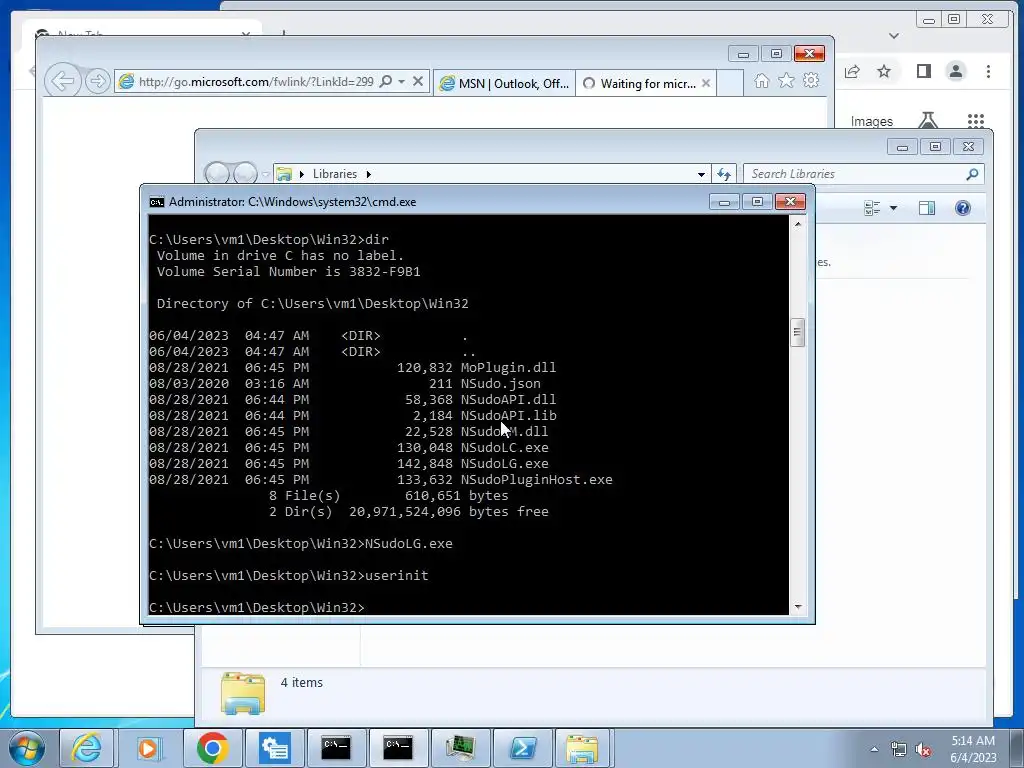
Task: Toggle the Chrome side panel
Action: click(923, 71)
